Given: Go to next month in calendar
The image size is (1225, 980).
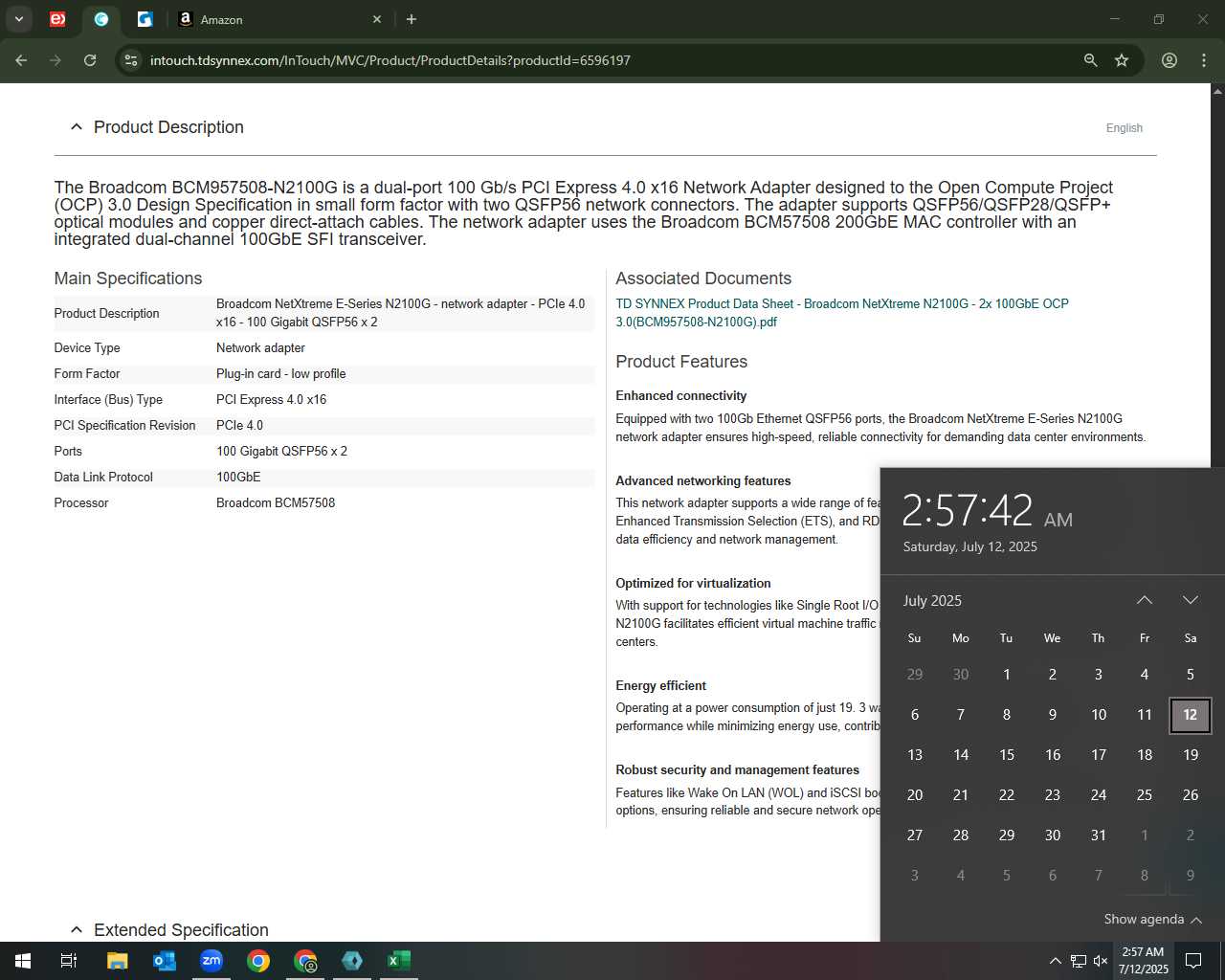Looking at the screenshot, I should tap(1191, 600).
